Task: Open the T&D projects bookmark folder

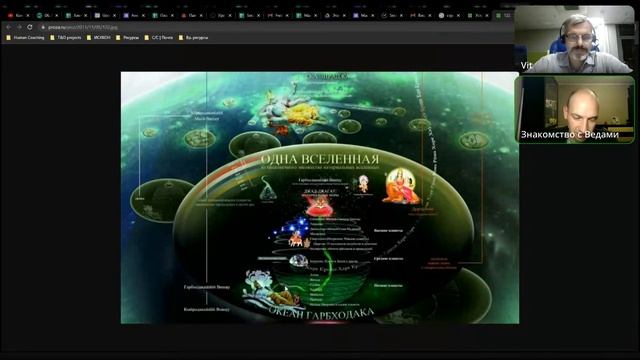Action: tap(66, 38)
